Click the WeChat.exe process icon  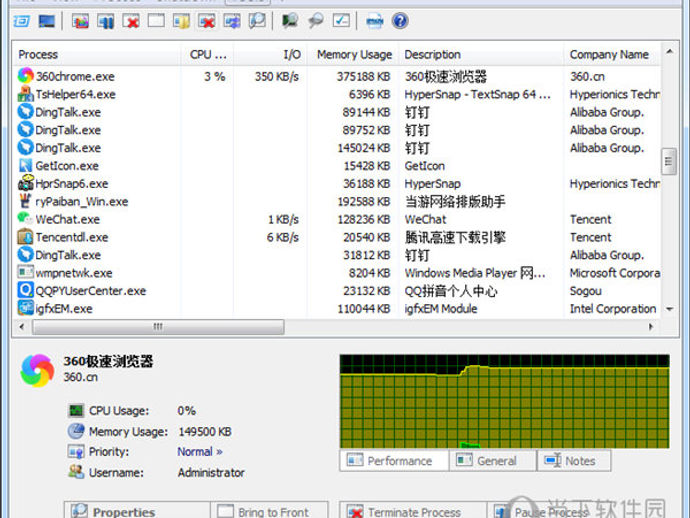[x=26, y=219]
